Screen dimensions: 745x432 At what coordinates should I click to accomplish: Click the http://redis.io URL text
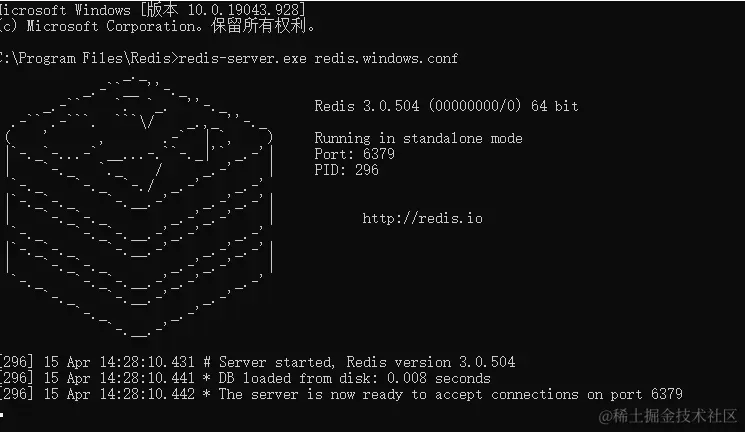[422, 218]
